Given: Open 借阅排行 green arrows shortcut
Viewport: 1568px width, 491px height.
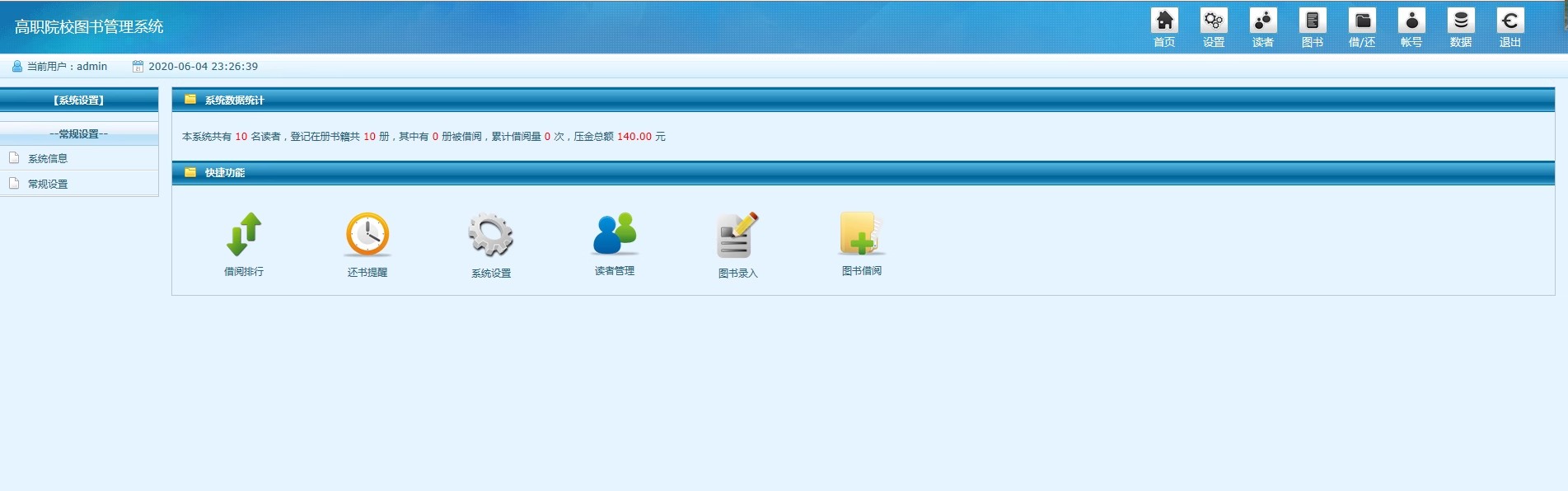Looking at the screenshot, I should (244, 235).
